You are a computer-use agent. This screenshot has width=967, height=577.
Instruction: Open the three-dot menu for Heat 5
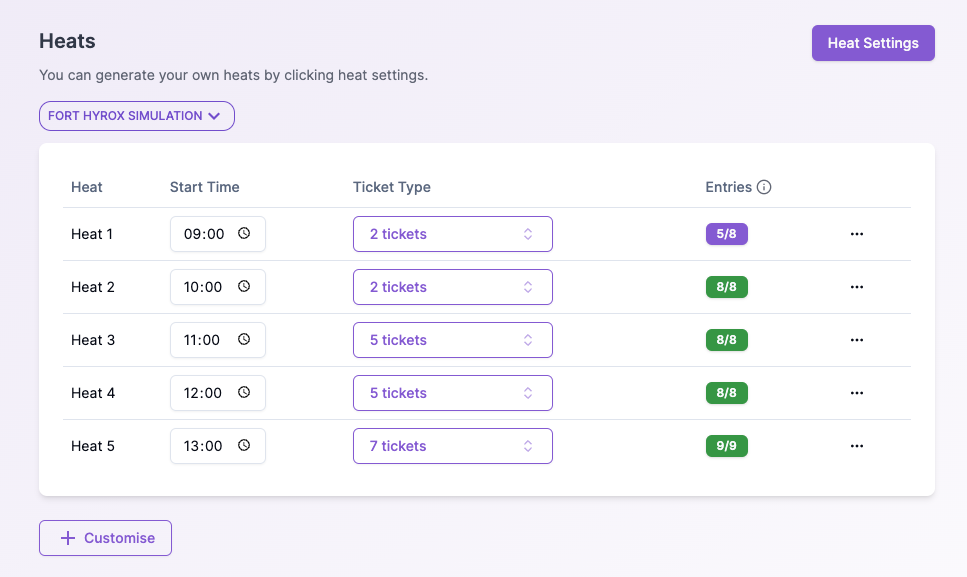point(856,446)
